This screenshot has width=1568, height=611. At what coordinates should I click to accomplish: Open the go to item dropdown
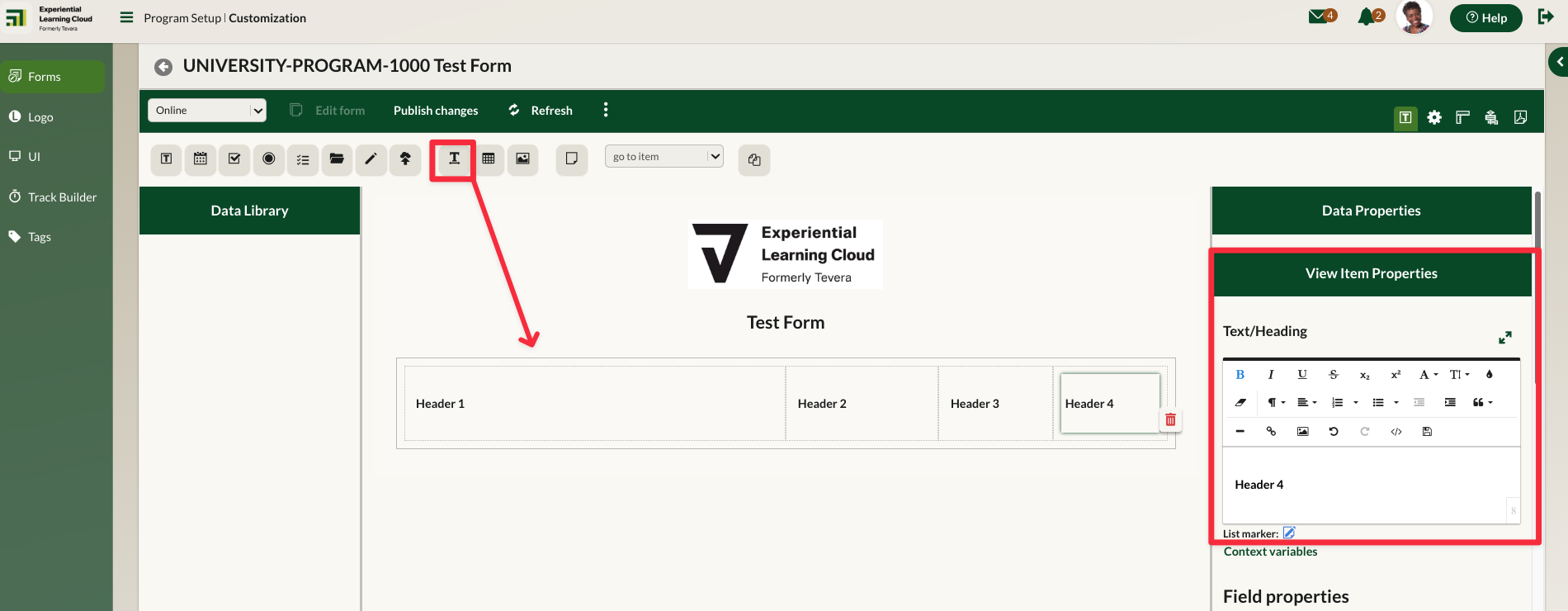coord(664,156)
